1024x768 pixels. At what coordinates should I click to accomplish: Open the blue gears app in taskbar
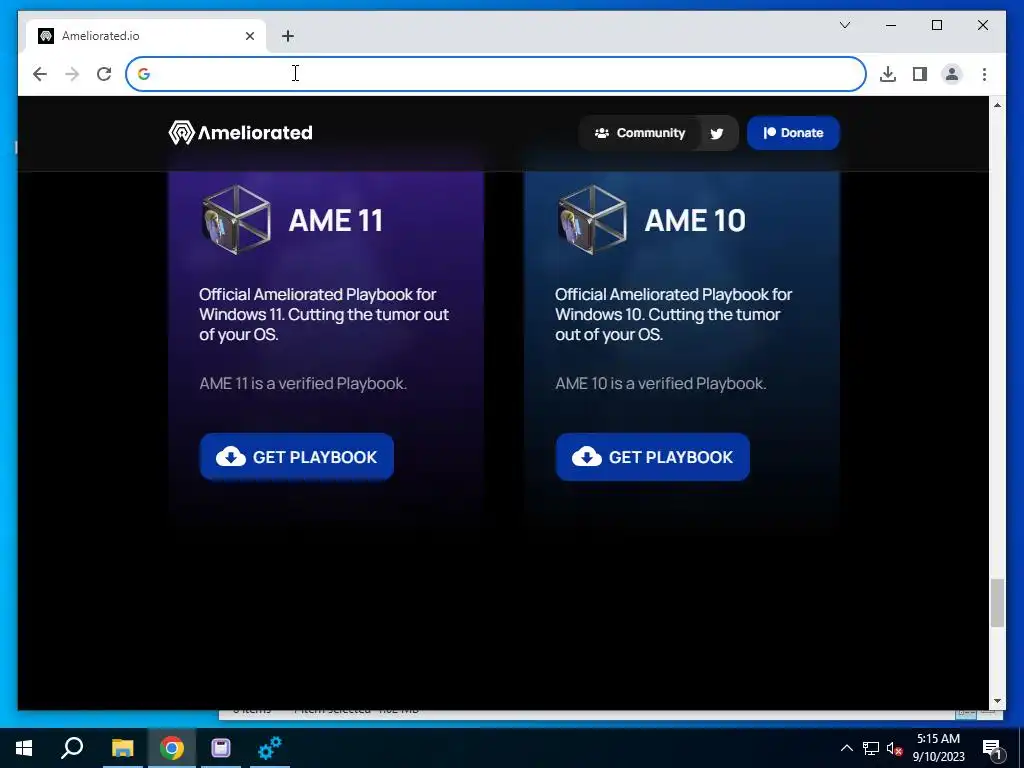click(270, 748)
